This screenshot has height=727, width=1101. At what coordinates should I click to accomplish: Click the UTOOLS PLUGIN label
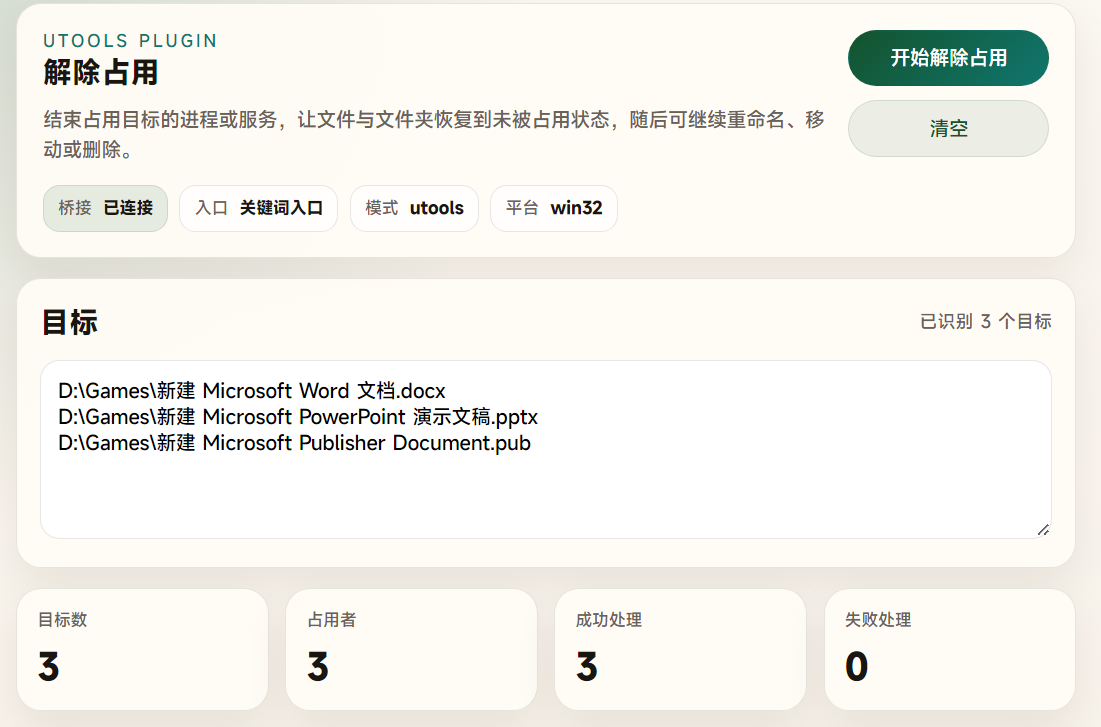(130, 41)
